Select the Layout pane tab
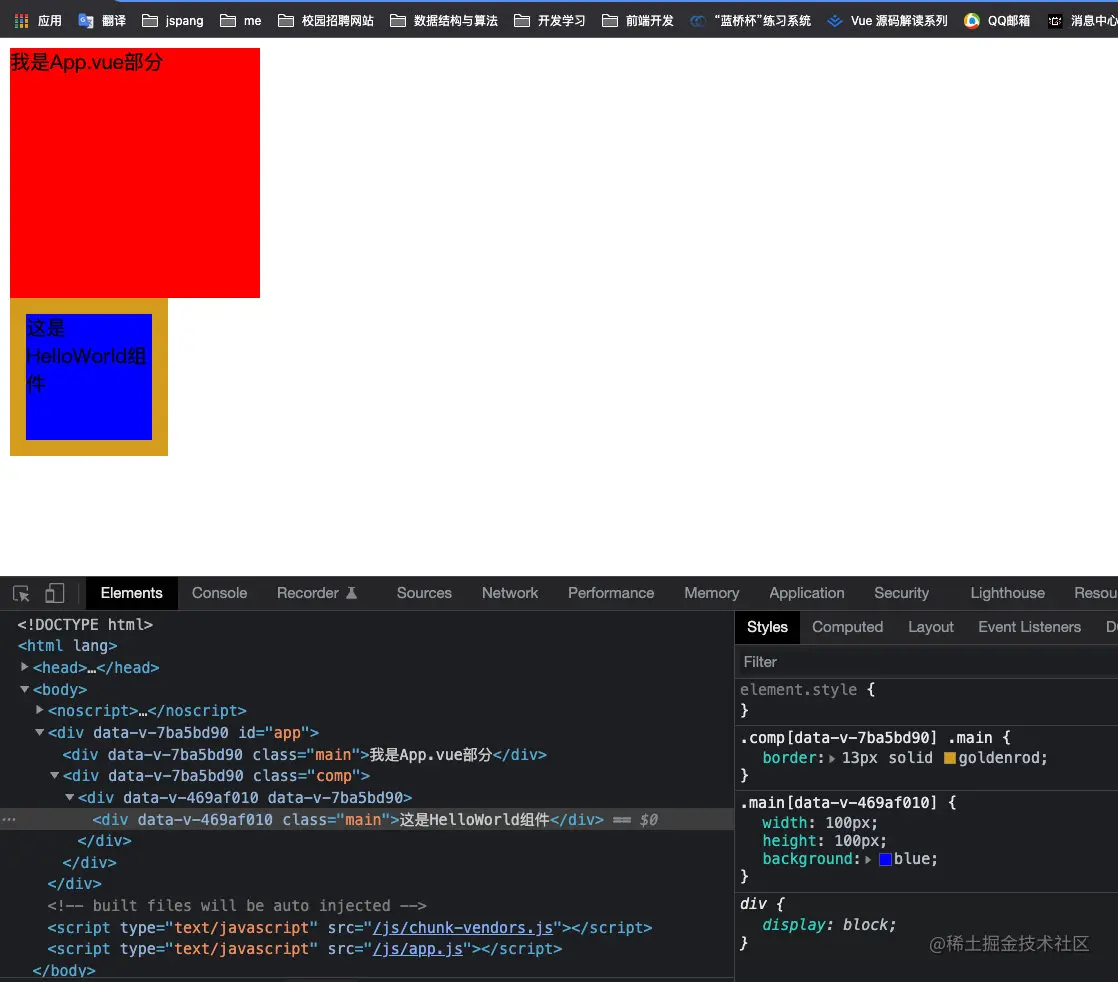This screenshot has width=1118, height=982. click(x=930, y=628)
